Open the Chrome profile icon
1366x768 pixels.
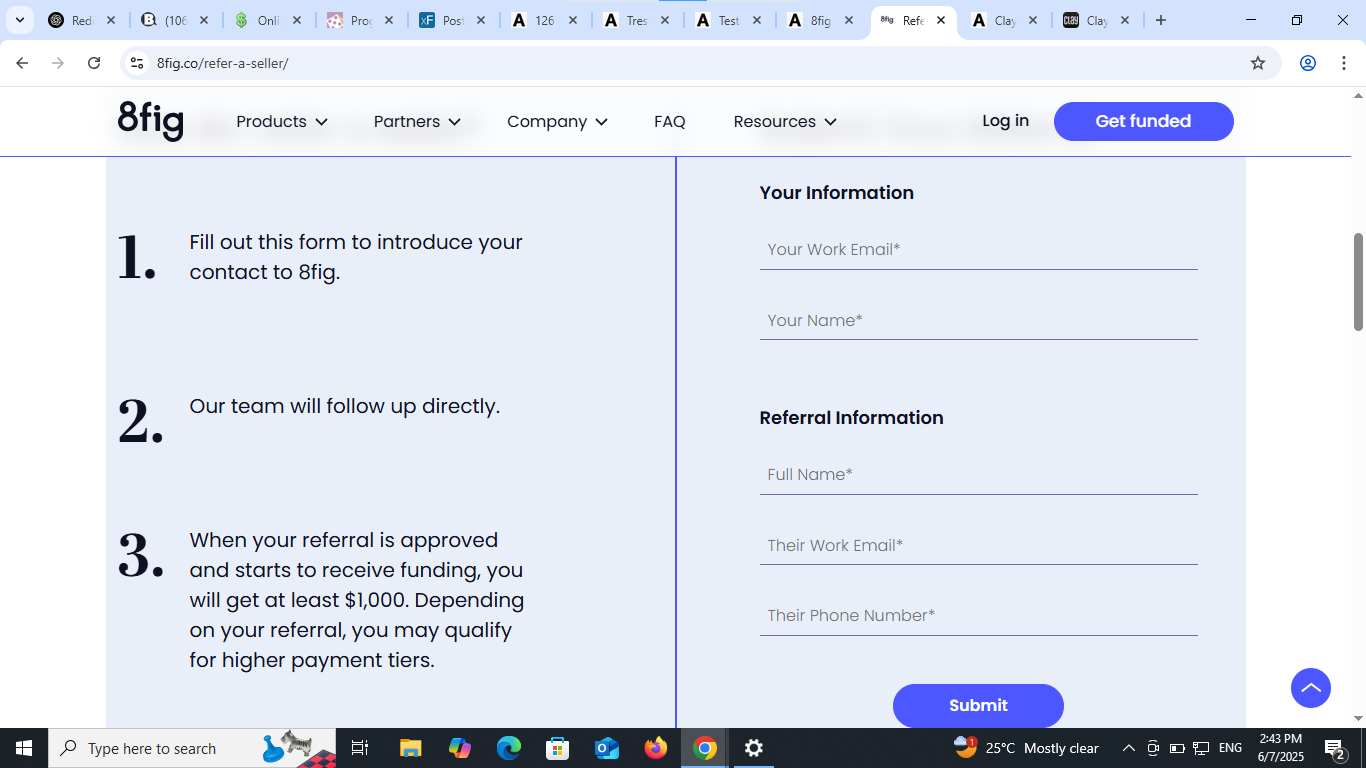click(x=1308, y=63)
